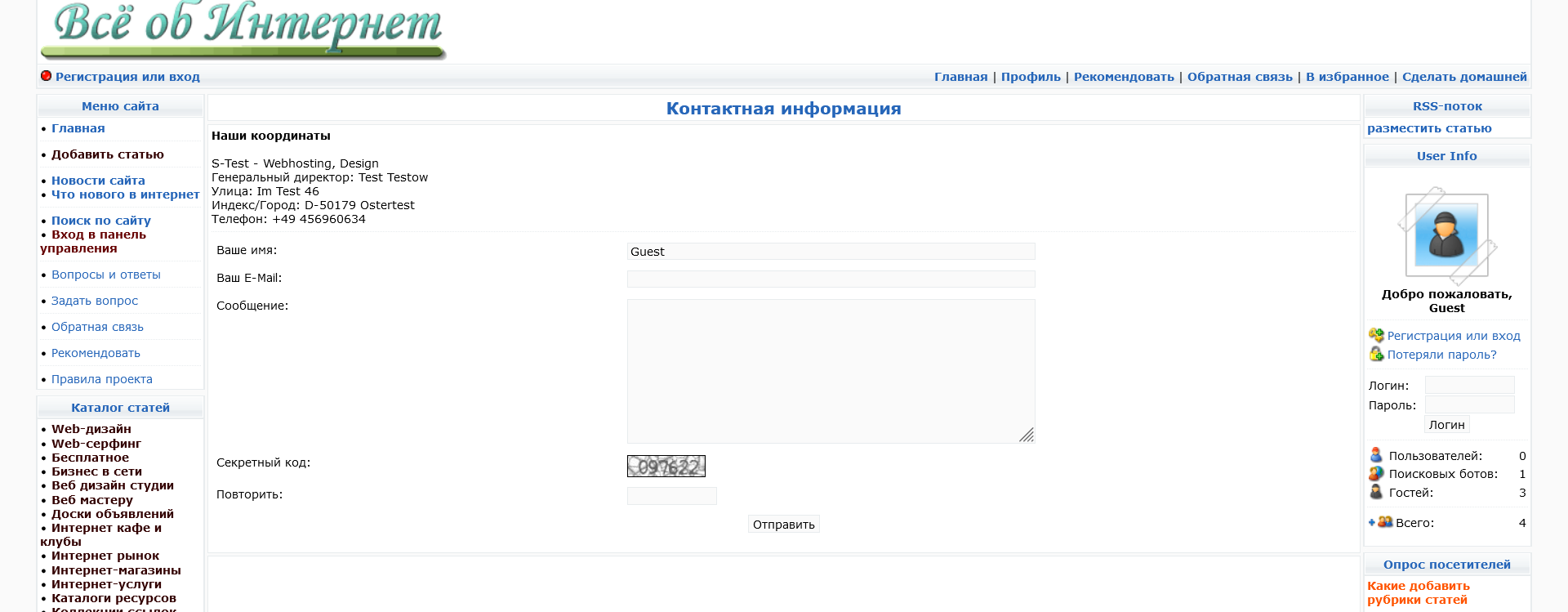Open "Поиск по сайту" menu link
This screenshot has height=612, width=1568.
tap(101, 221)
